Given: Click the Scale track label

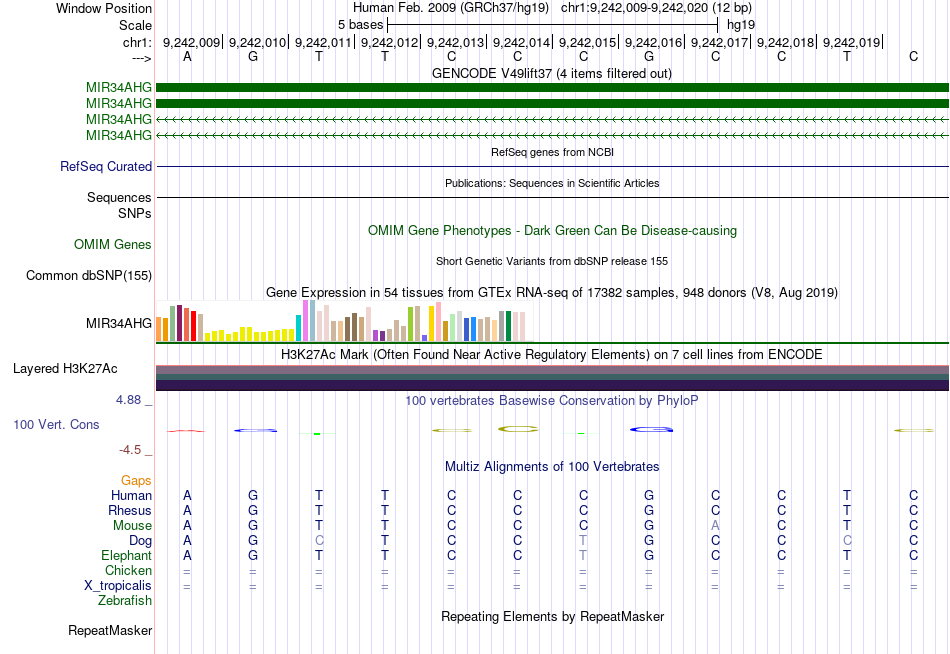Looking at the screenshot, I should (x=135, y=25).
